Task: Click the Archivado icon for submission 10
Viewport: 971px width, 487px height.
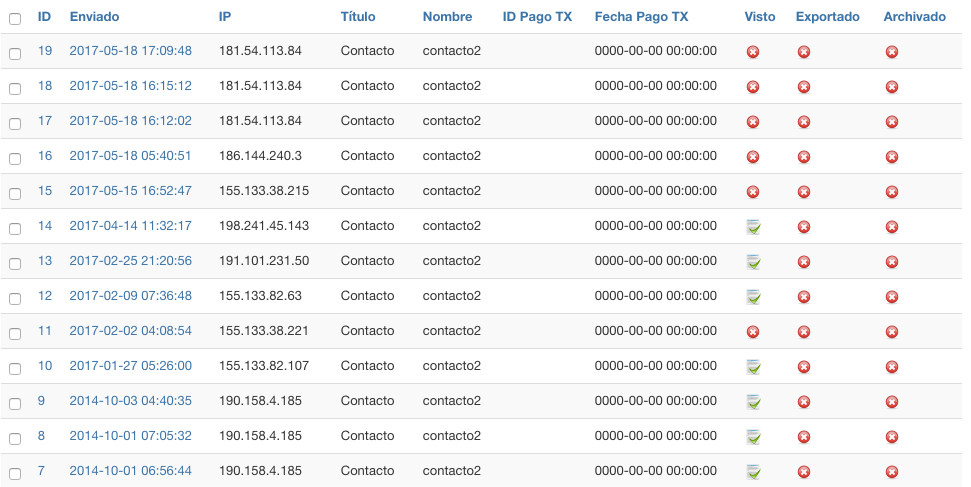Action: [x=892, y=367]
